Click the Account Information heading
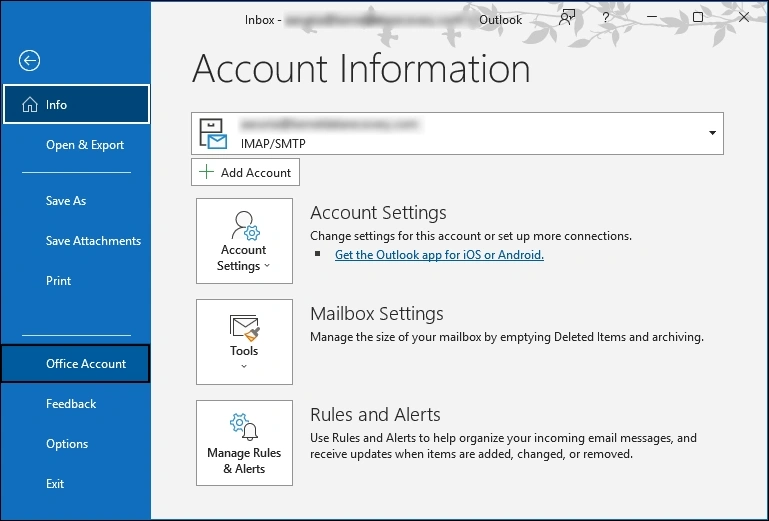 click(x=361, y=68)
